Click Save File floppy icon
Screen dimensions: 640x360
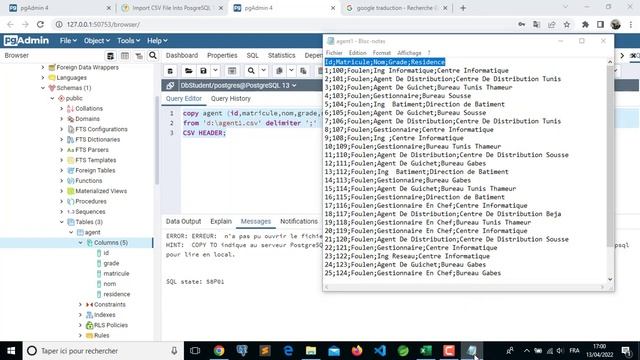(203, 71)
